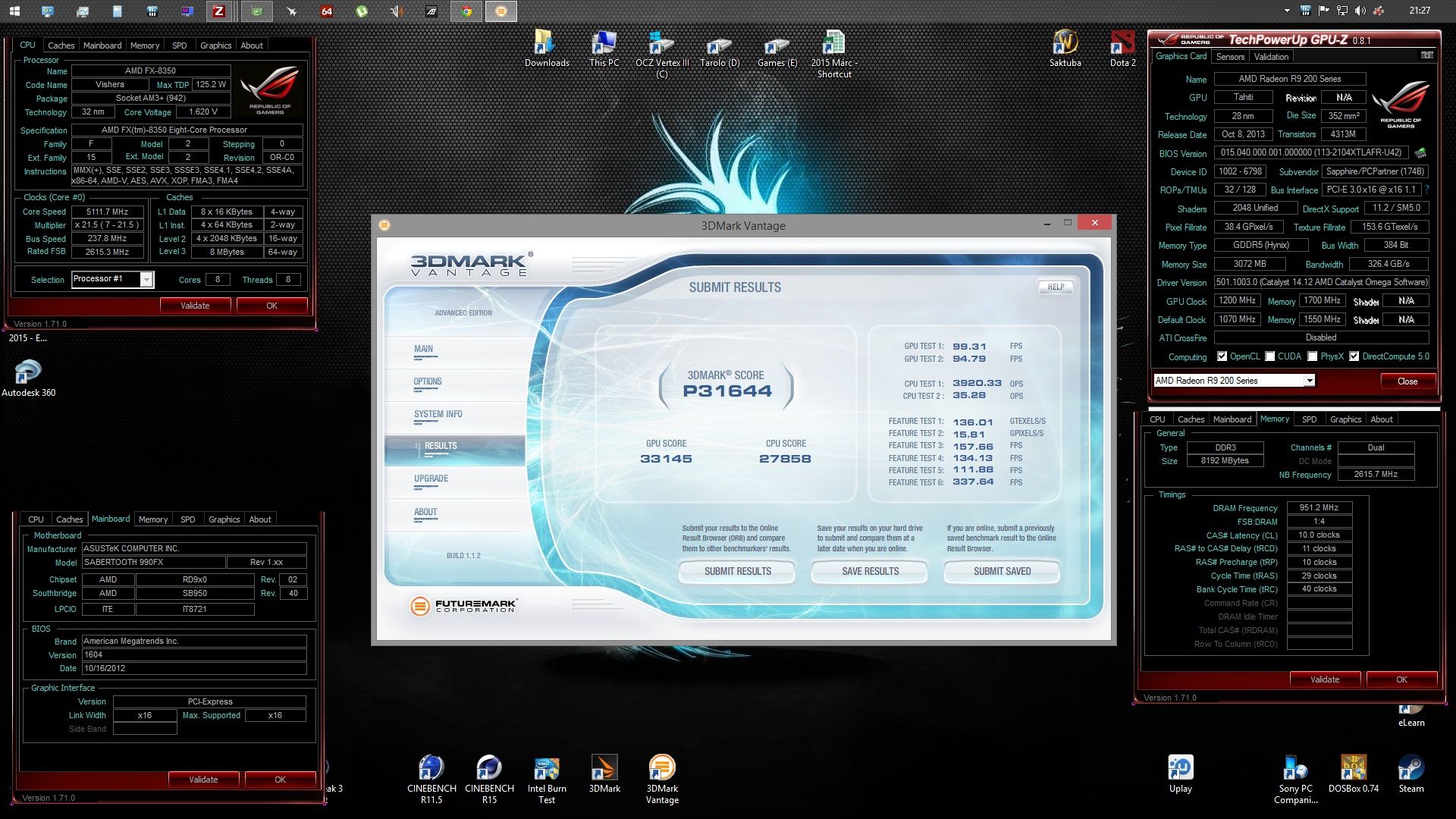The image size is (1456, 819).
Task: Open the GPU-Z Bus Interface question mark
Action: [1427, 190]
